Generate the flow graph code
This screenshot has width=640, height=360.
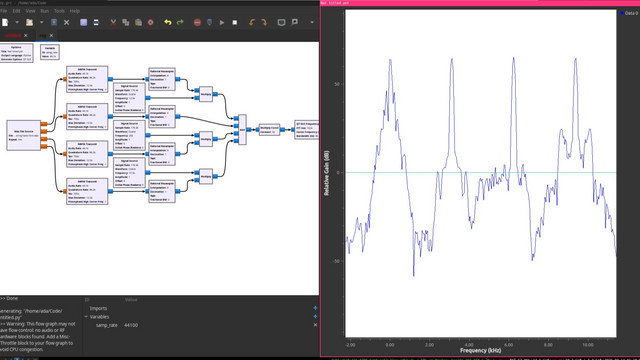209,22
